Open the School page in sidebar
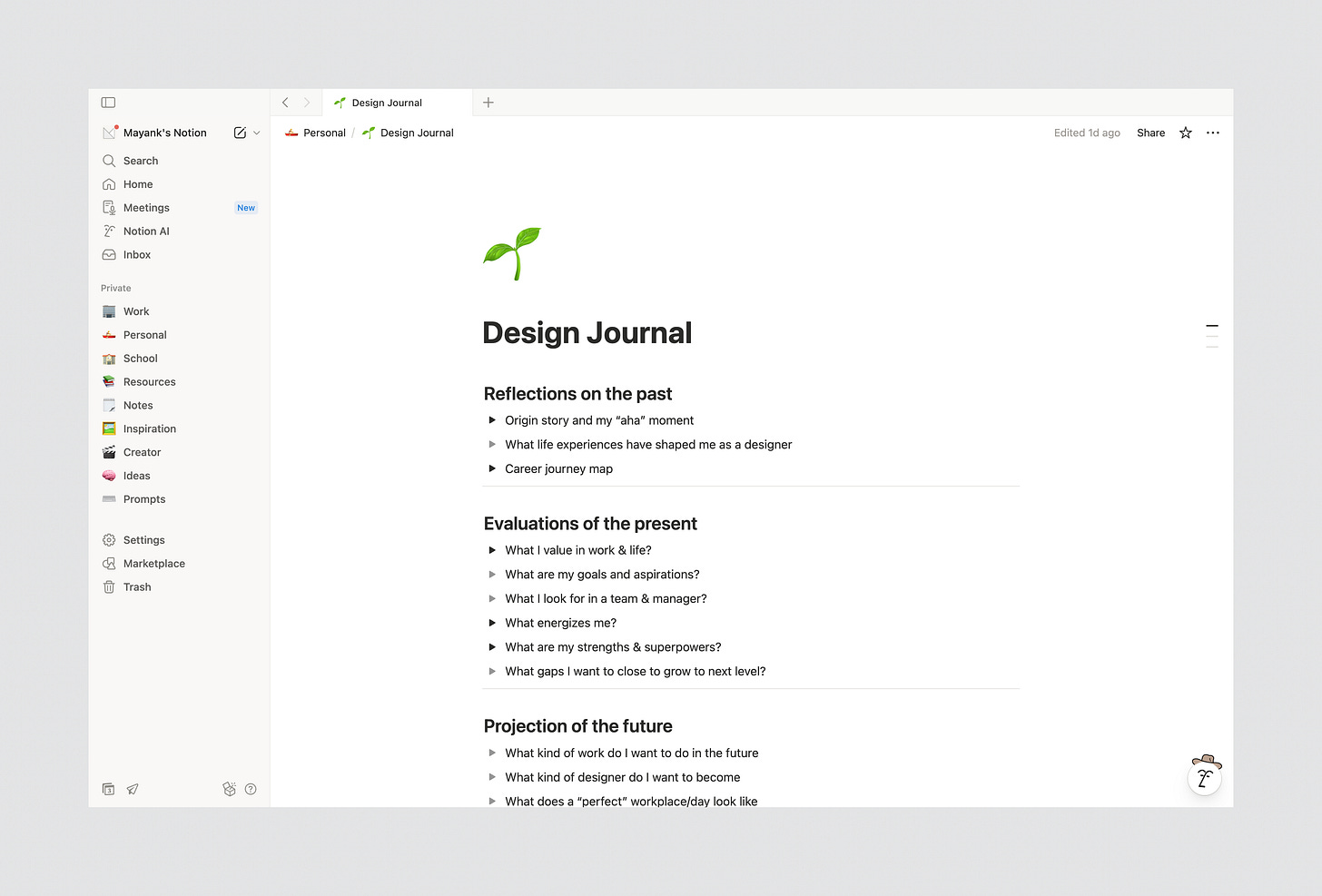The height and width of the screenshot is (896, 1322). (180, 359)
